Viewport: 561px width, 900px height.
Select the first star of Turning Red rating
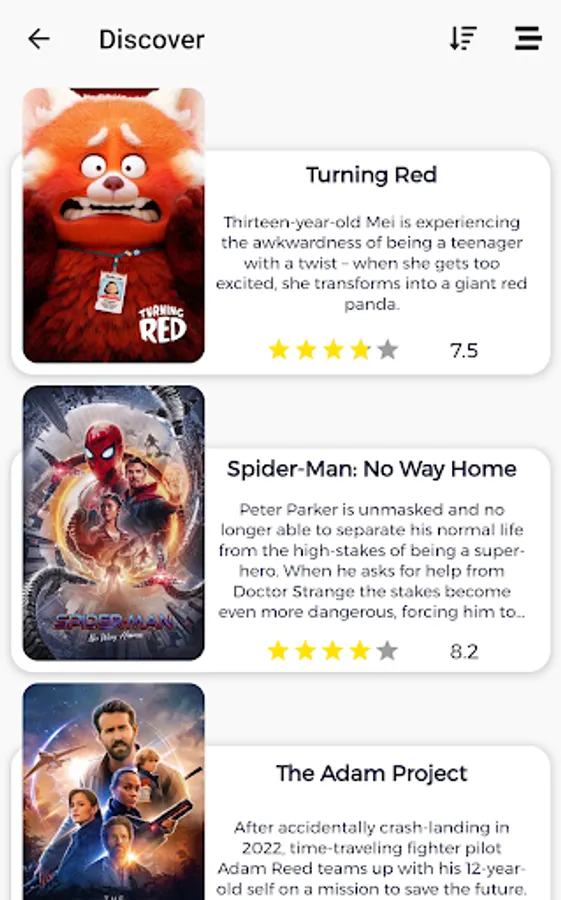[x=279, y=349]
